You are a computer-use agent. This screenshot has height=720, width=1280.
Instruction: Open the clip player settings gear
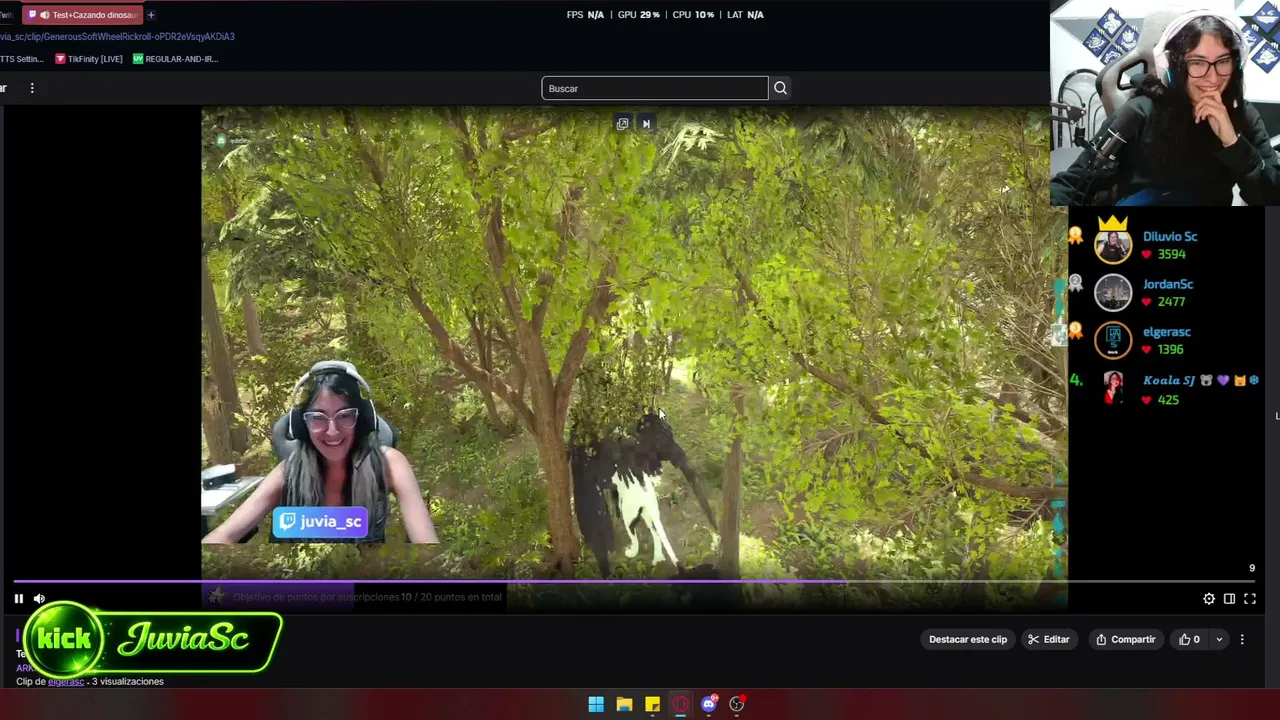(x=1209, y=599)
